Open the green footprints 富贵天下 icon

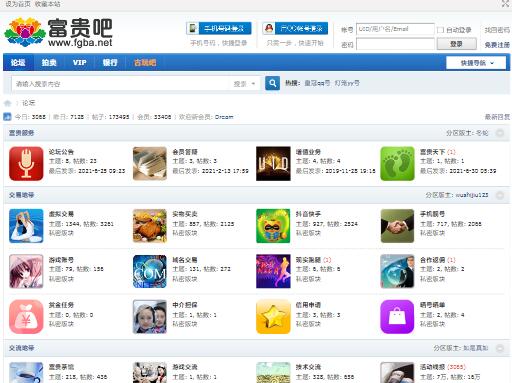397,164
